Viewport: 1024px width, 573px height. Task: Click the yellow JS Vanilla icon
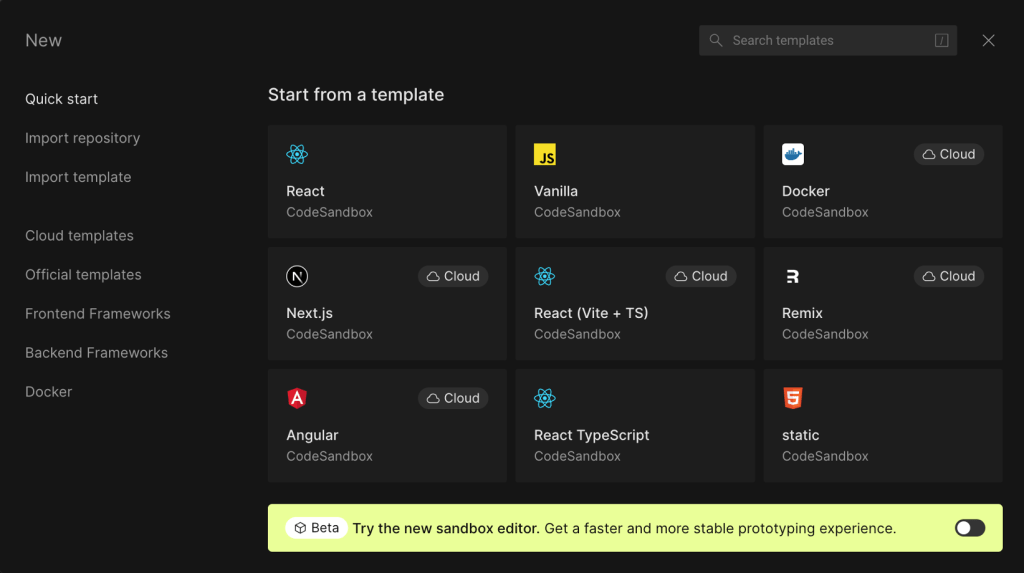545,154
